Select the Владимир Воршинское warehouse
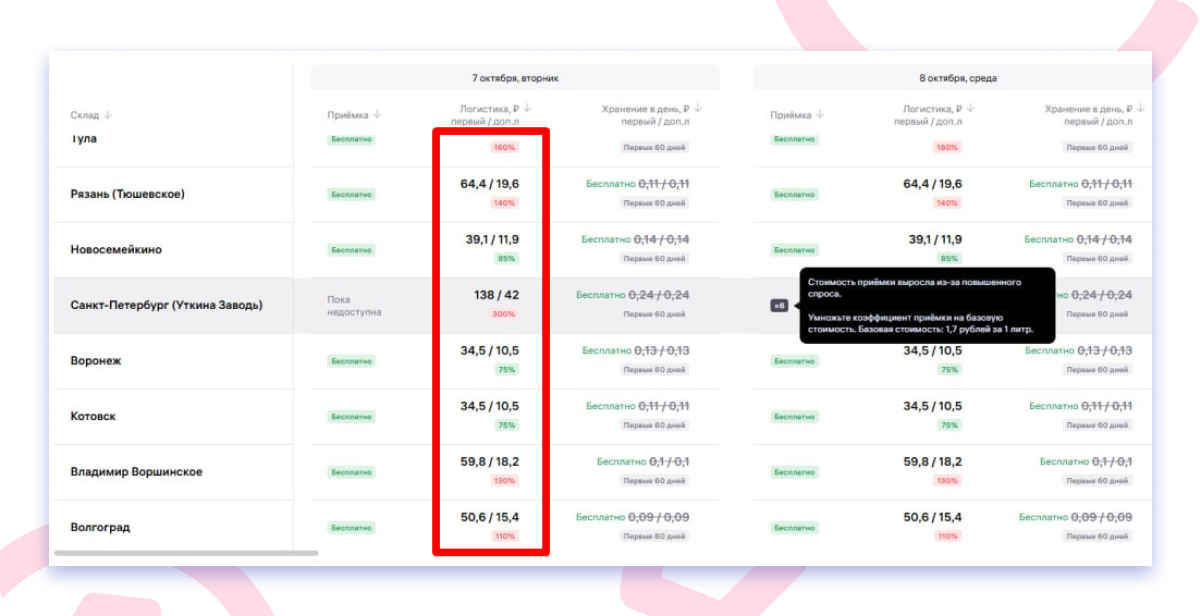This screenshot has height=616, width=1200. coord(136,472)
